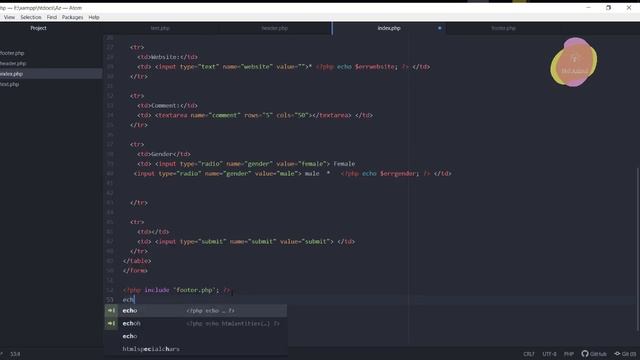The width and height of the screenshot is (640, 360).
Task: Select the Project tree view tab
Action: click(x=38, y=28)
